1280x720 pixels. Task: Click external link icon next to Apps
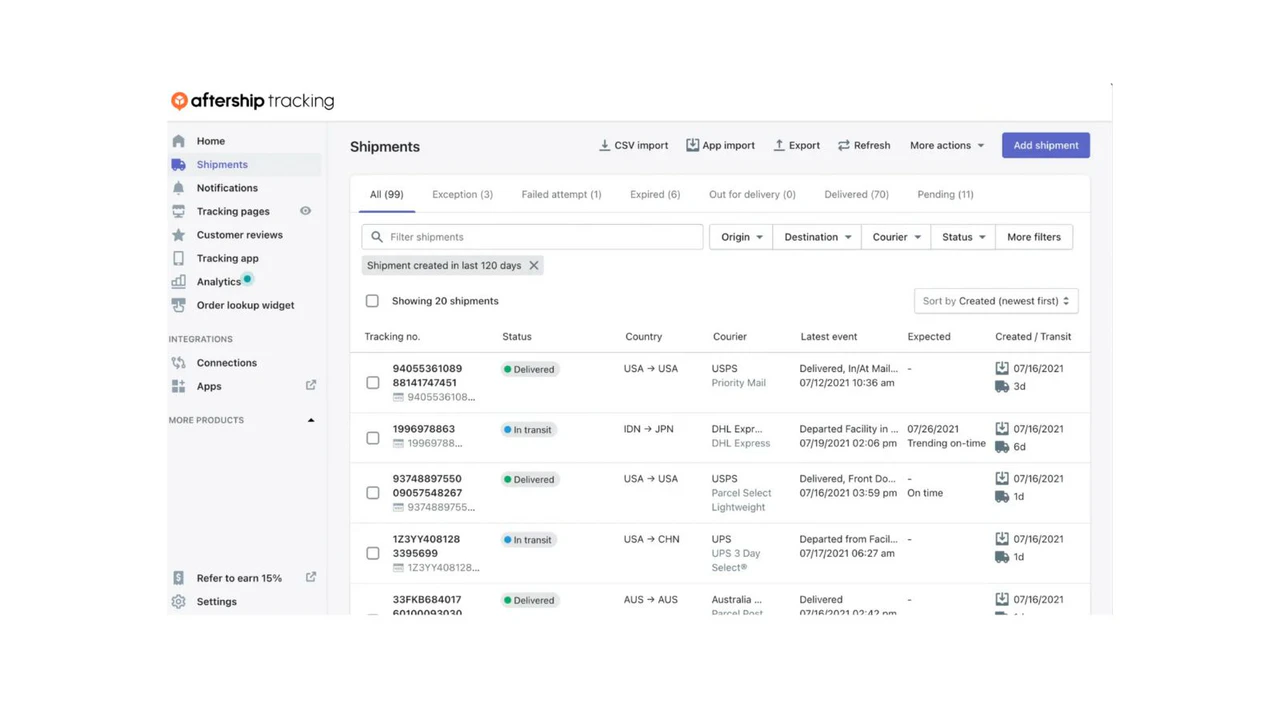(x=311, y=385)
